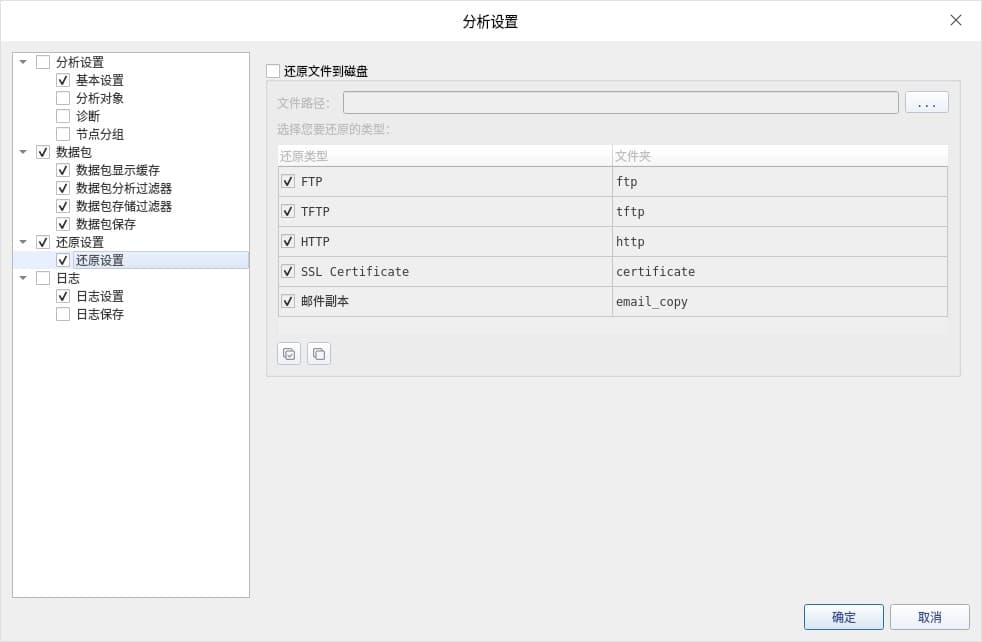The image size is (982, 642).
Task: Toggle the TFTP restore type checkbox
Action: pos(288,212)
